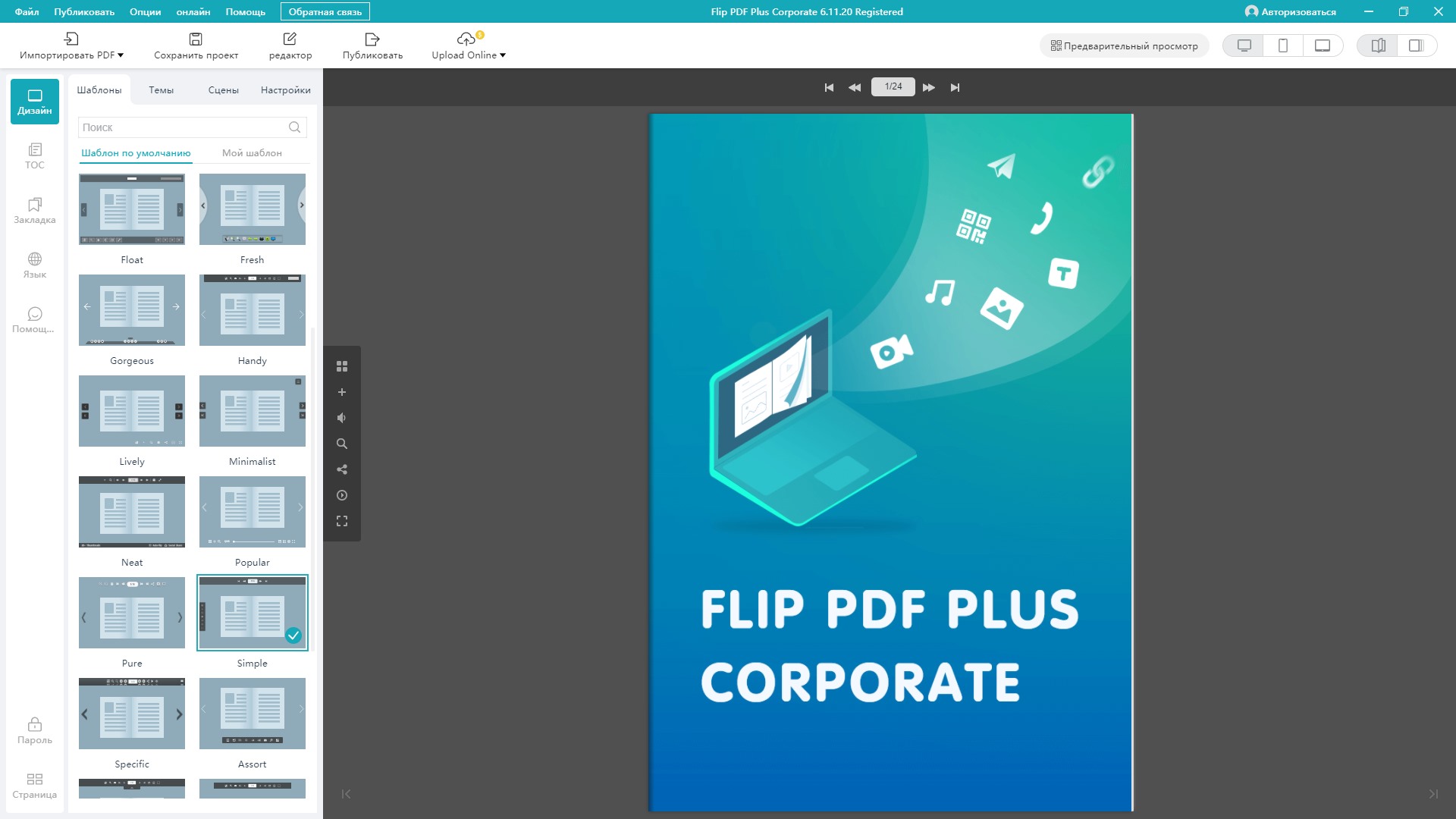The image size is (1456, 819).
Task: Switch to the Темы tab
Action: 161,89
